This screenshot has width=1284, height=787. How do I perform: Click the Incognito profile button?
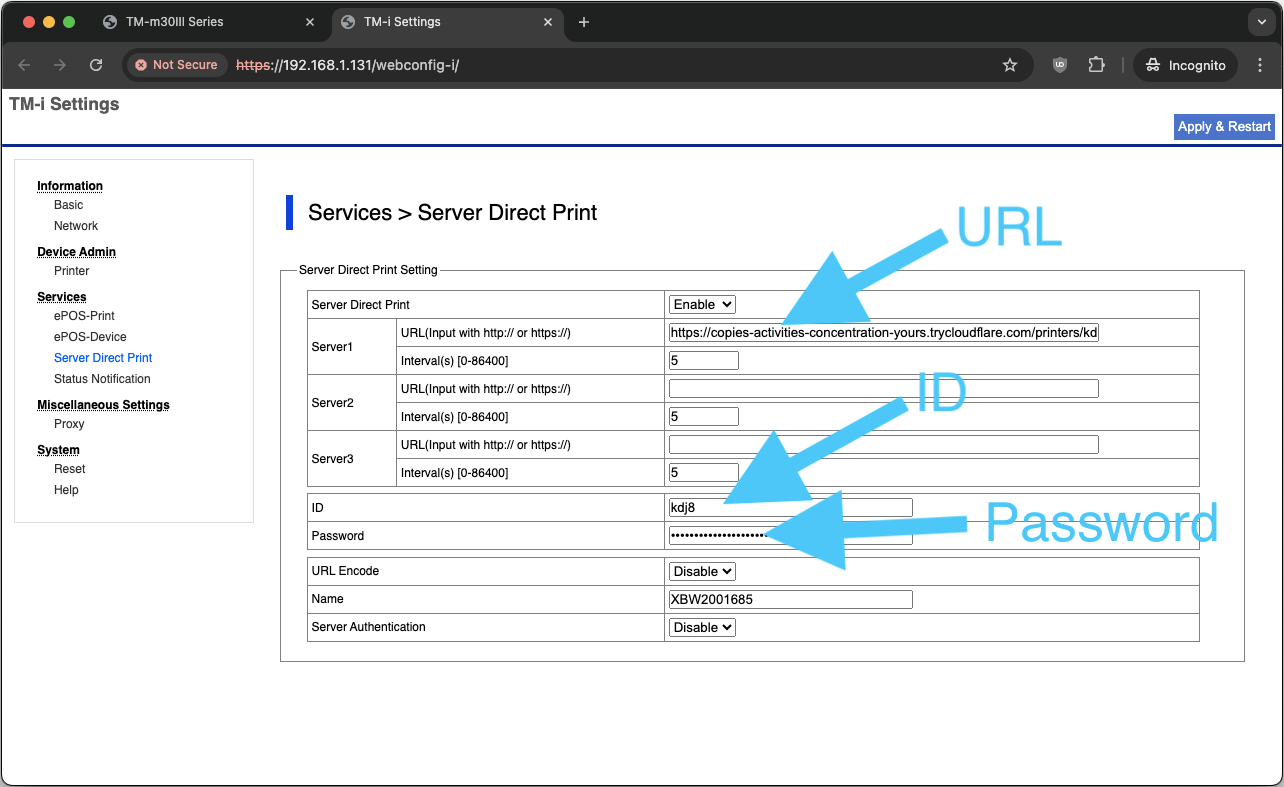[1186, 65]
